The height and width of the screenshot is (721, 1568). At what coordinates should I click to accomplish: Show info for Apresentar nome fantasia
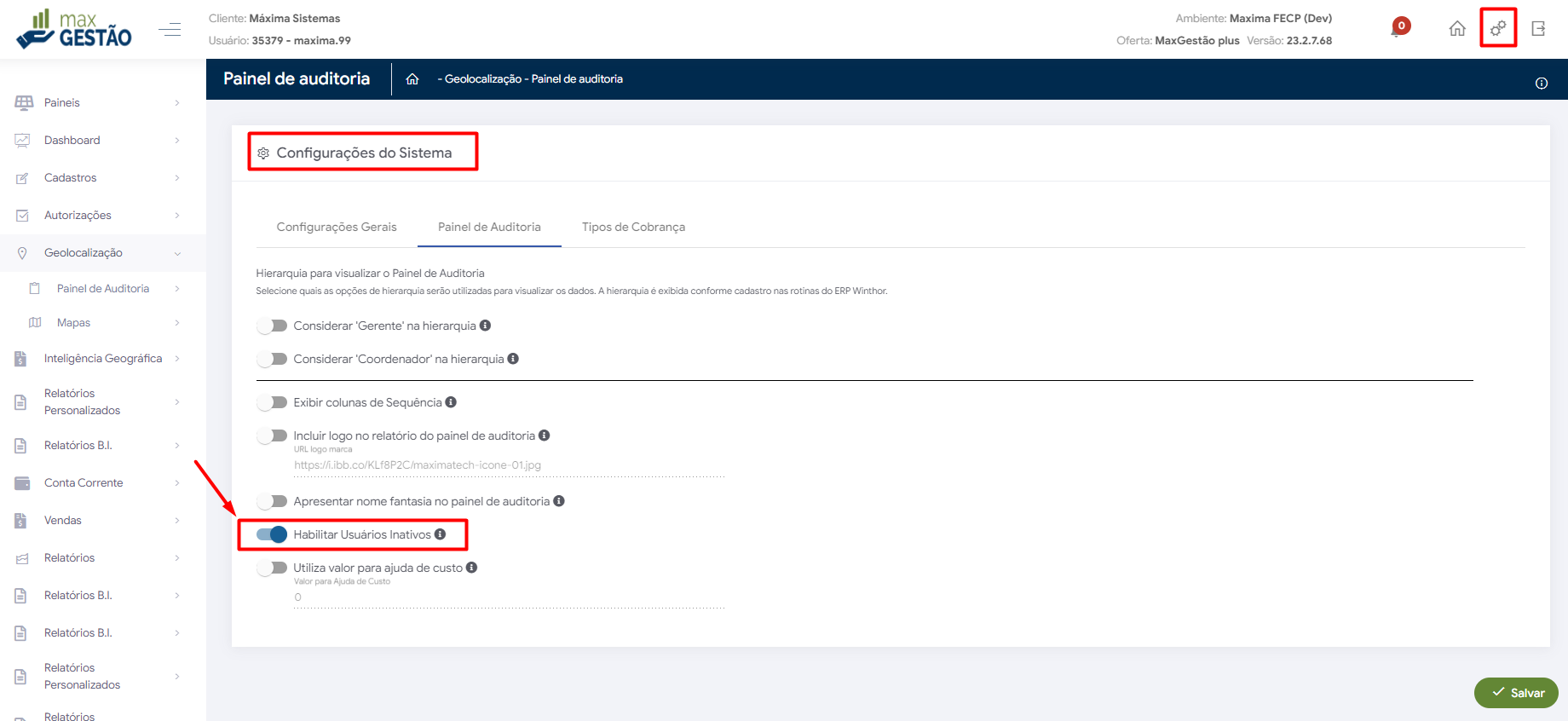(x=559, y=501)
